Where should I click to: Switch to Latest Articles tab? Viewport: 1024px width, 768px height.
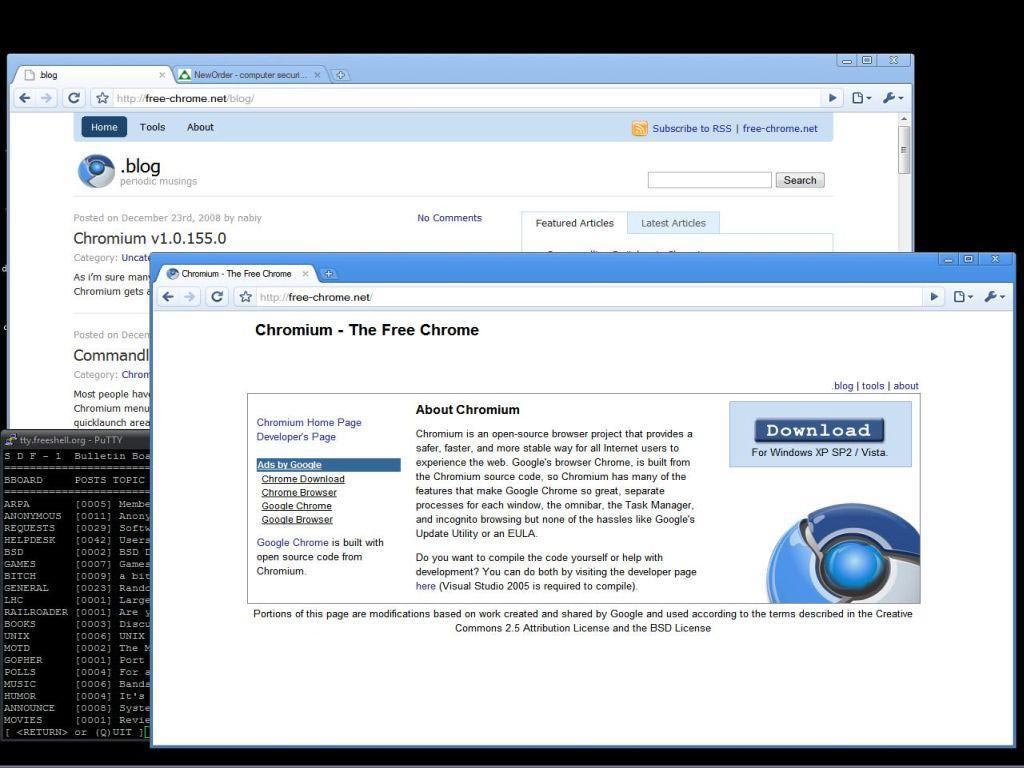673,223
